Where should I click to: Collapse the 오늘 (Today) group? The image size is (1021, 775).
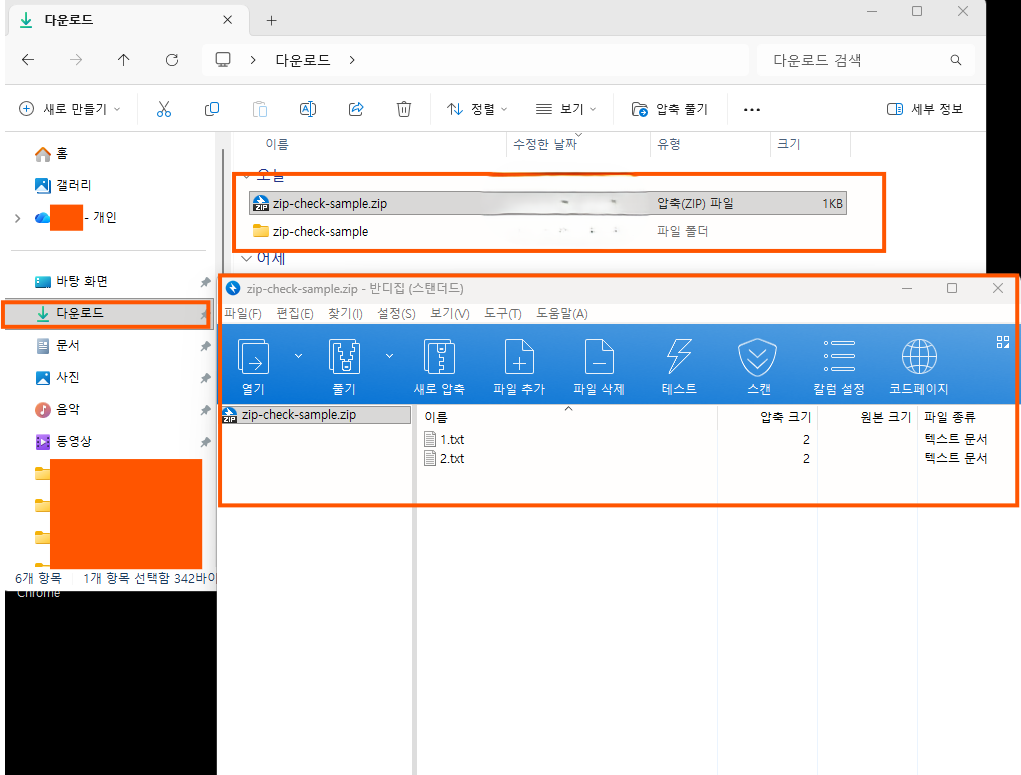click(x=247, y=176)
